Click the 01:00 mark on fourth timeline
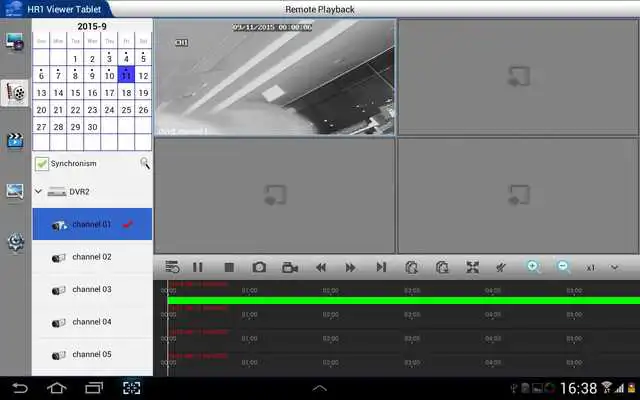The width and height of the screenshot is (640, 400). [249, 362]
